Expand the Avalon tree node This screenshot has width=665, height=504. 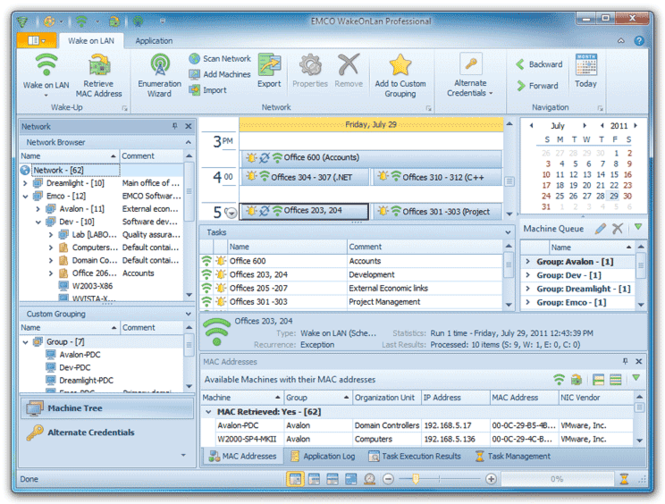point(38,209)
